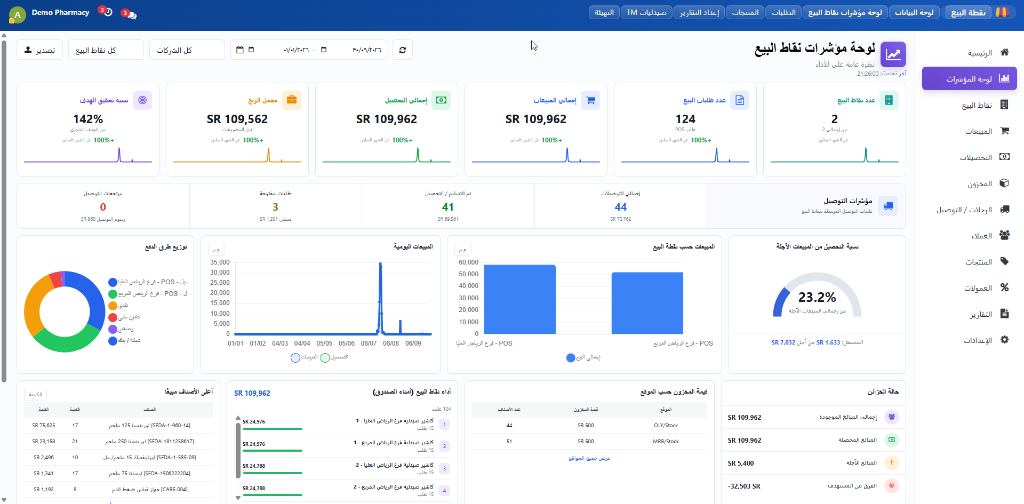Click the refresh icon button beside date range
This screenshot has height=504, width=1024.
(x=402, y=50)
